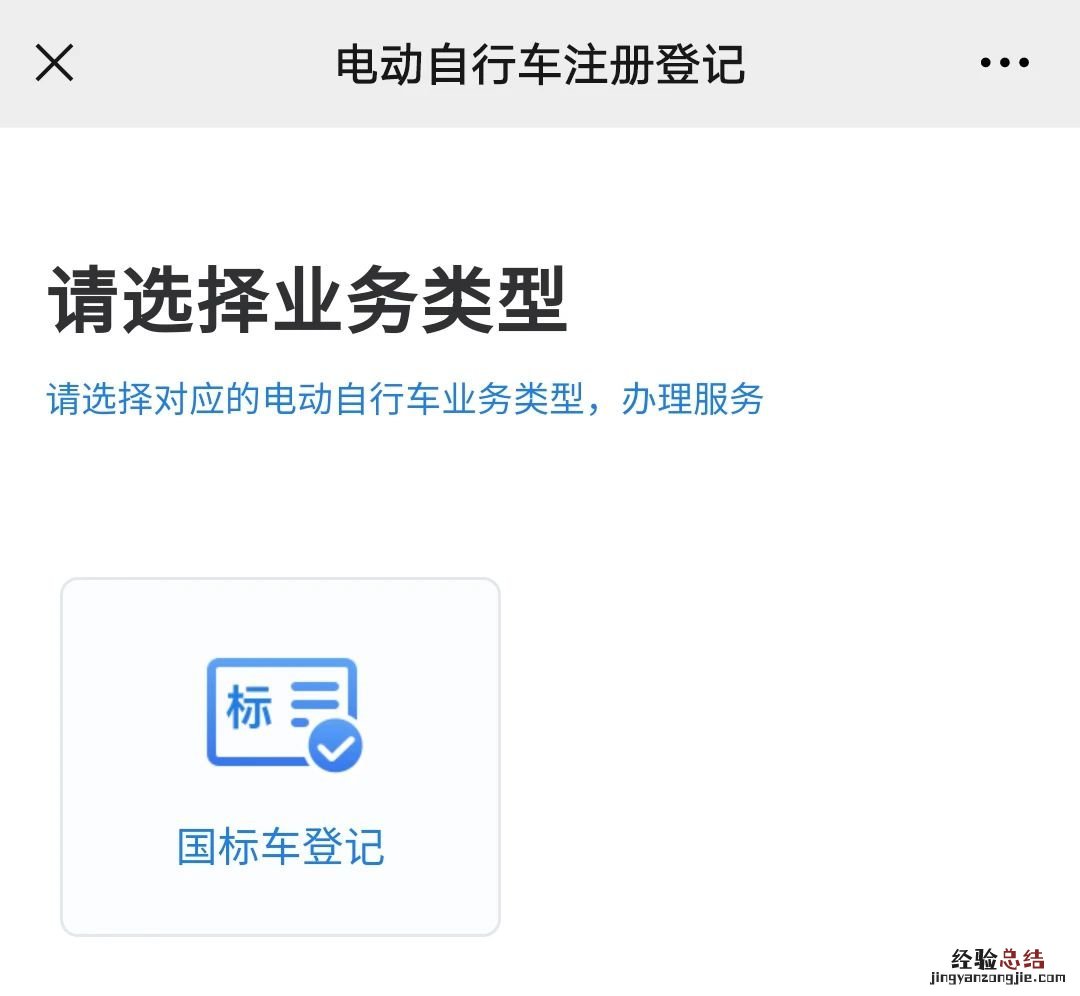This screenshot has height=996, width=1080.
Task: Select the 国标车登记 label
Action: 280,847
